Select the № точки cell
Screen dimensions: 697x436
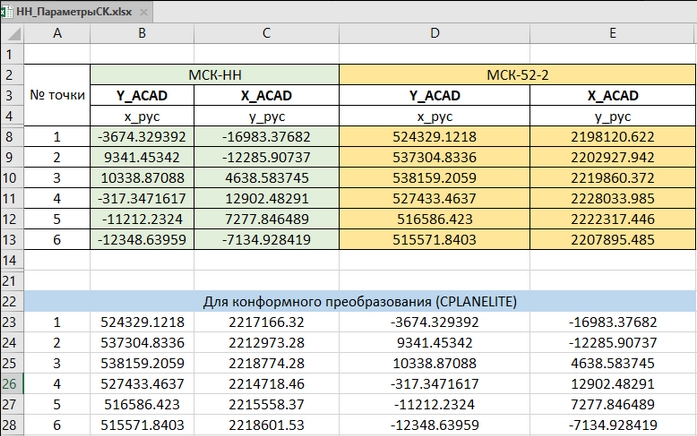[x=56, y=96]
